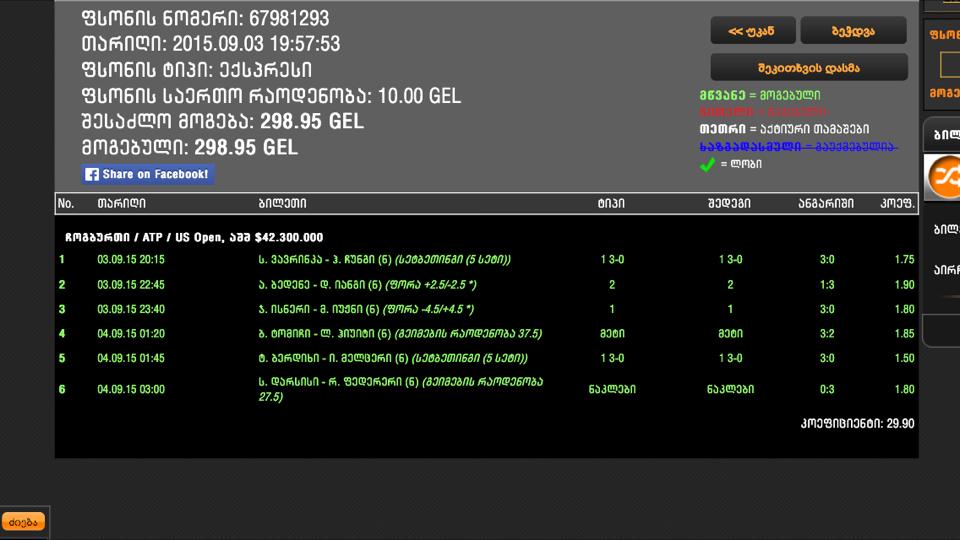Click the 1.50 odds value
Image resolution: width=960 pixels, height=540 pixels.
point(904,358)
